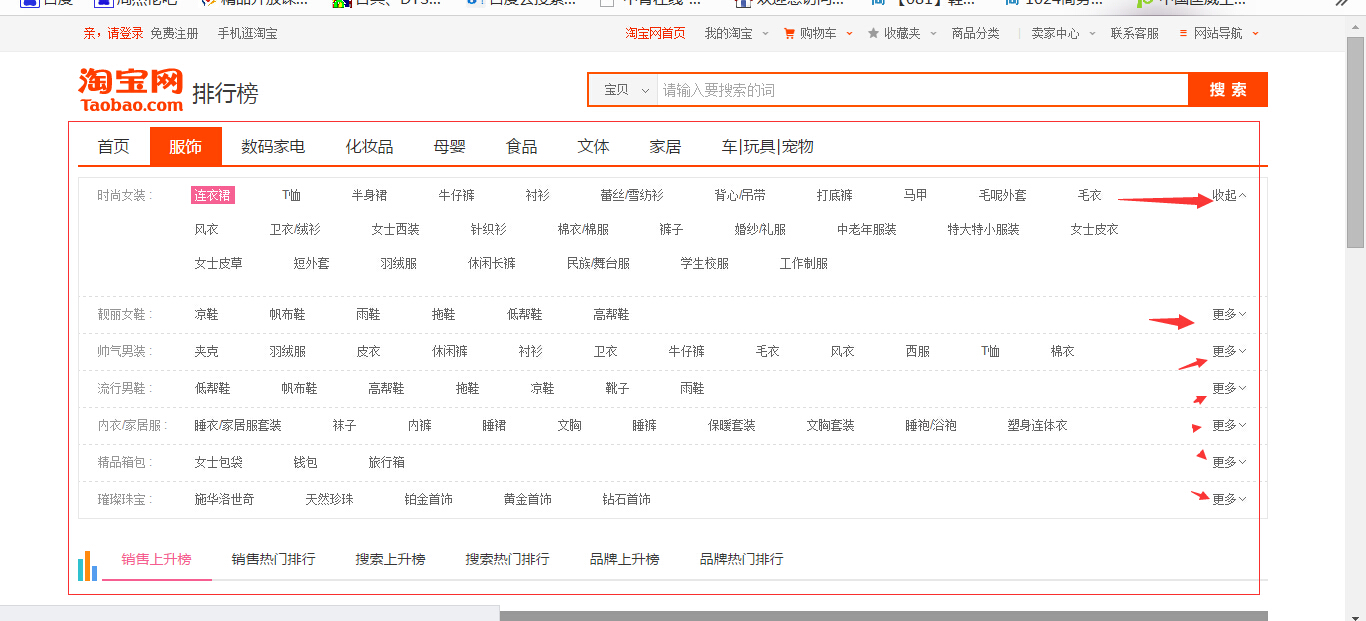Choose the 塑身连体衣 category
Image resolution: width=1366 pixels, height=621 pixels.
click(x=1037, y=425)
